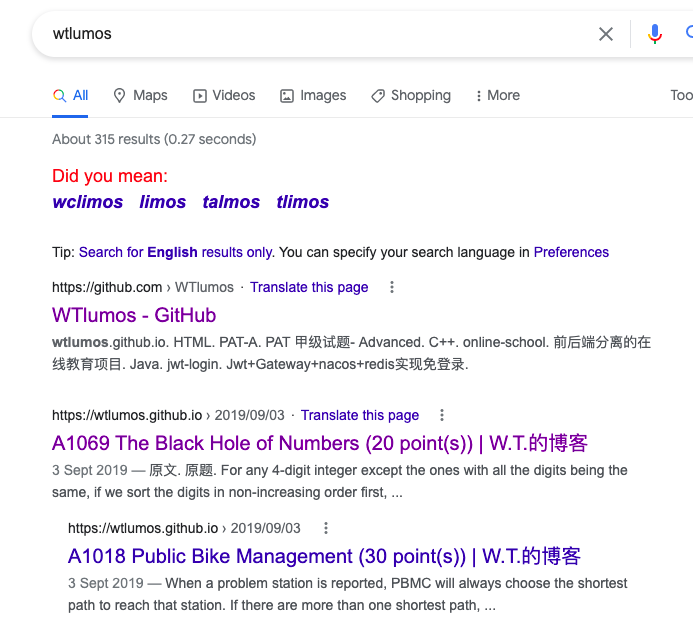The image size is (693, 637).
Task: Open three-dot menu beside Public Bike result
Action: pyautogui.click(x=325, y=528)
